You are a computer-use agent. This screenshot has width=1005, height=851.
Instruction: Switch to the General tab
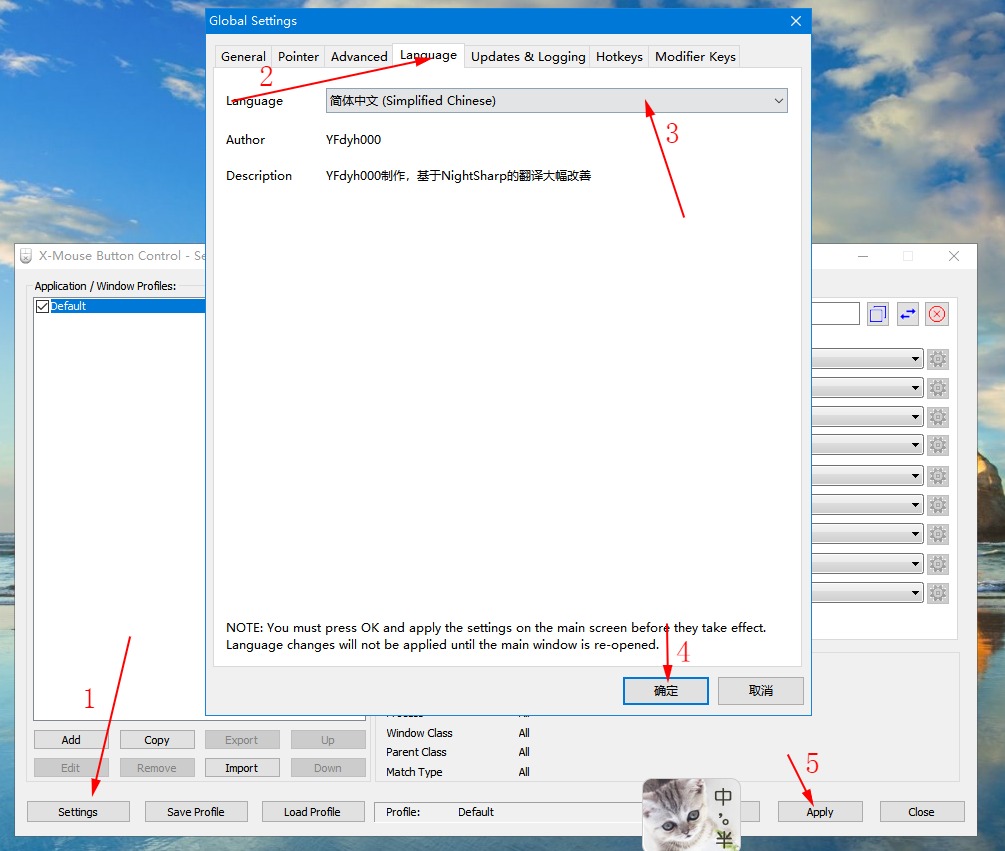click(x=243, y=56)
